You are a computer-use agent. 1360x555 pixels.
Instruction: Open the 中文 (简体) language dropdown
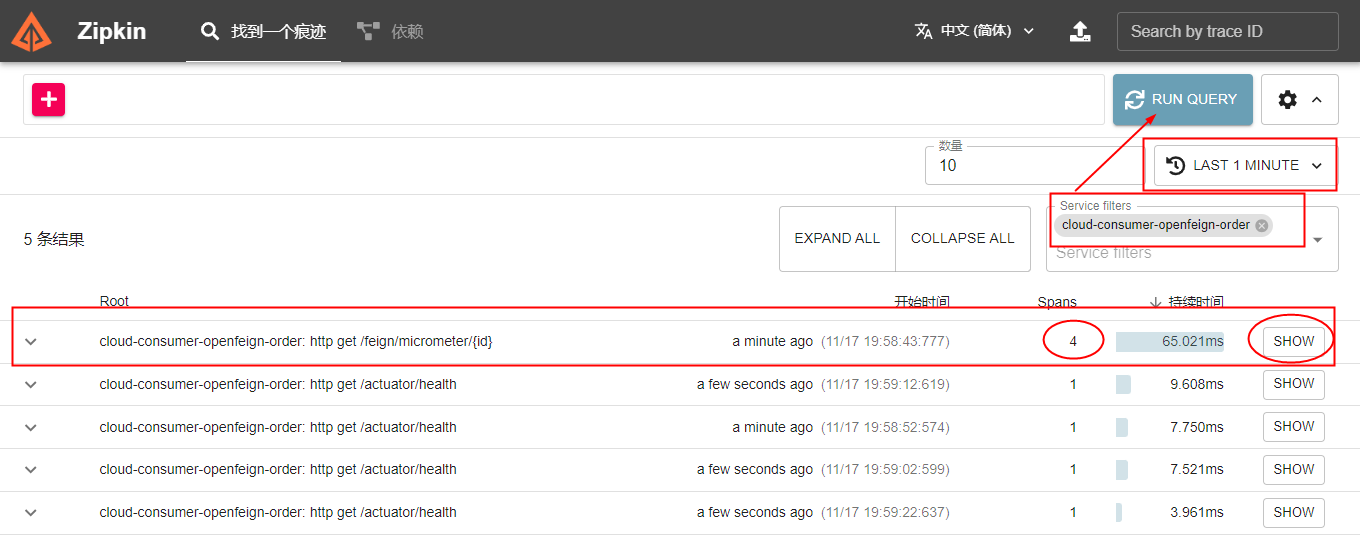[x=975, y=31]
